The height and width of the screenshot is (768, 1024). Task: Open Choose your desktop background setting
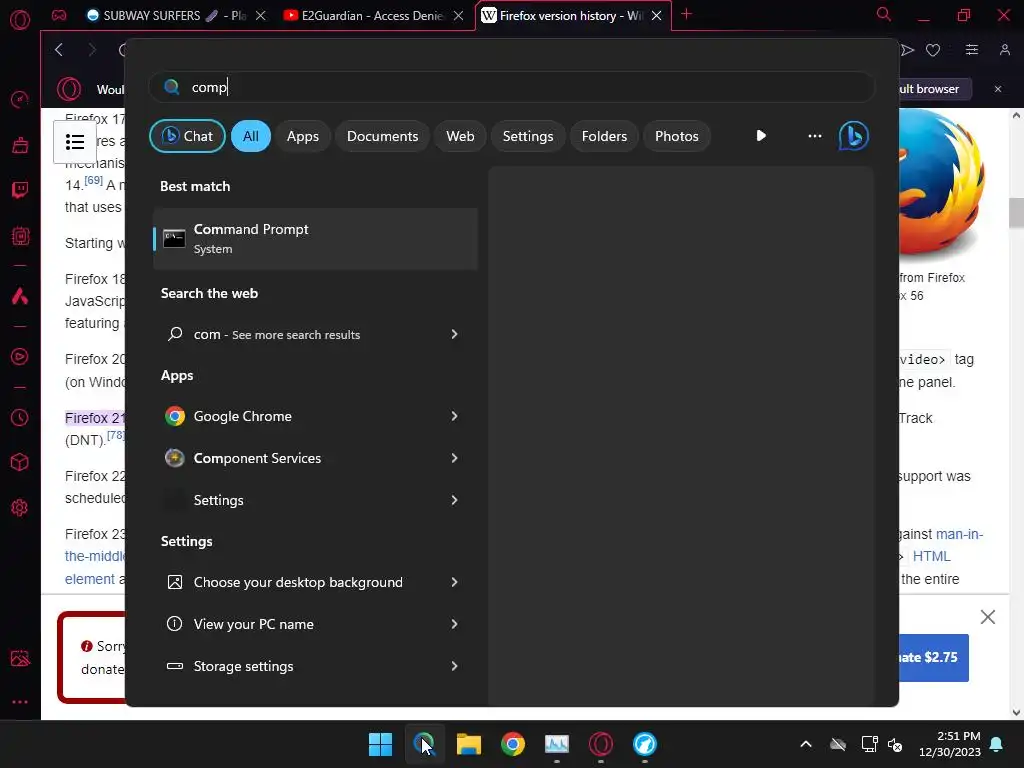point(315,582)
